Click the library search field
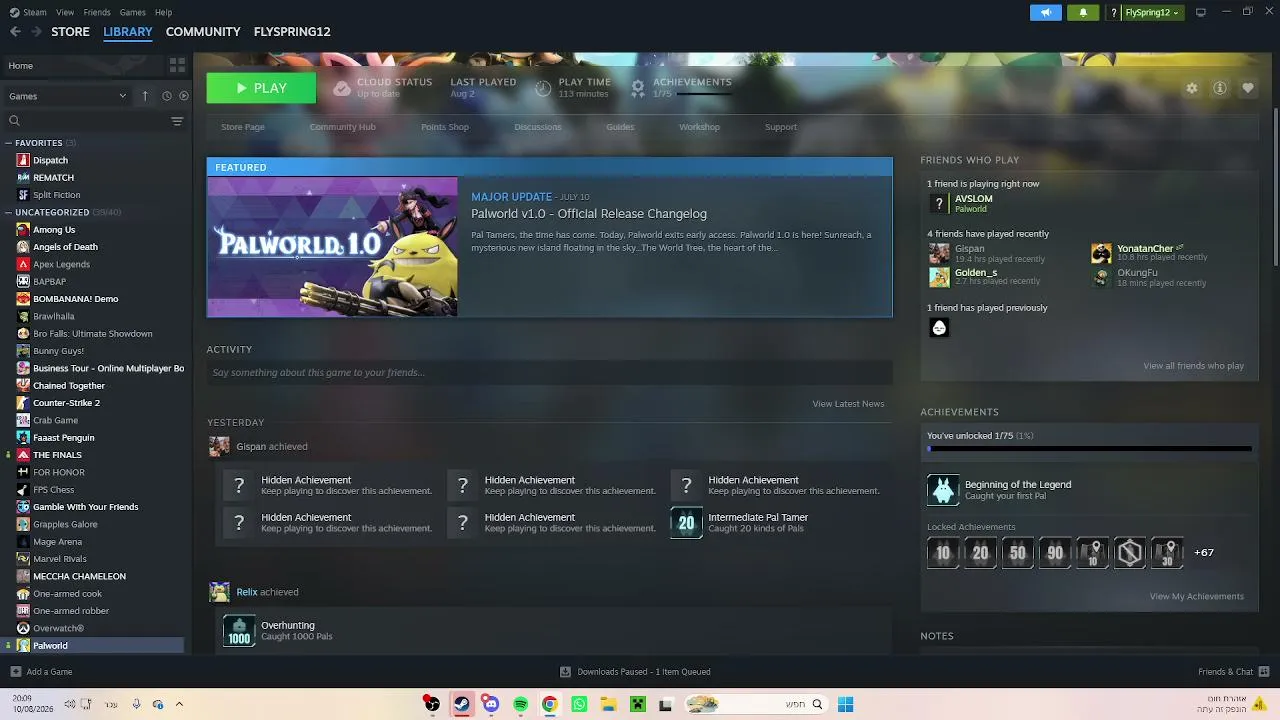Viewport: 1280px width, 720px height. (88, 121)
